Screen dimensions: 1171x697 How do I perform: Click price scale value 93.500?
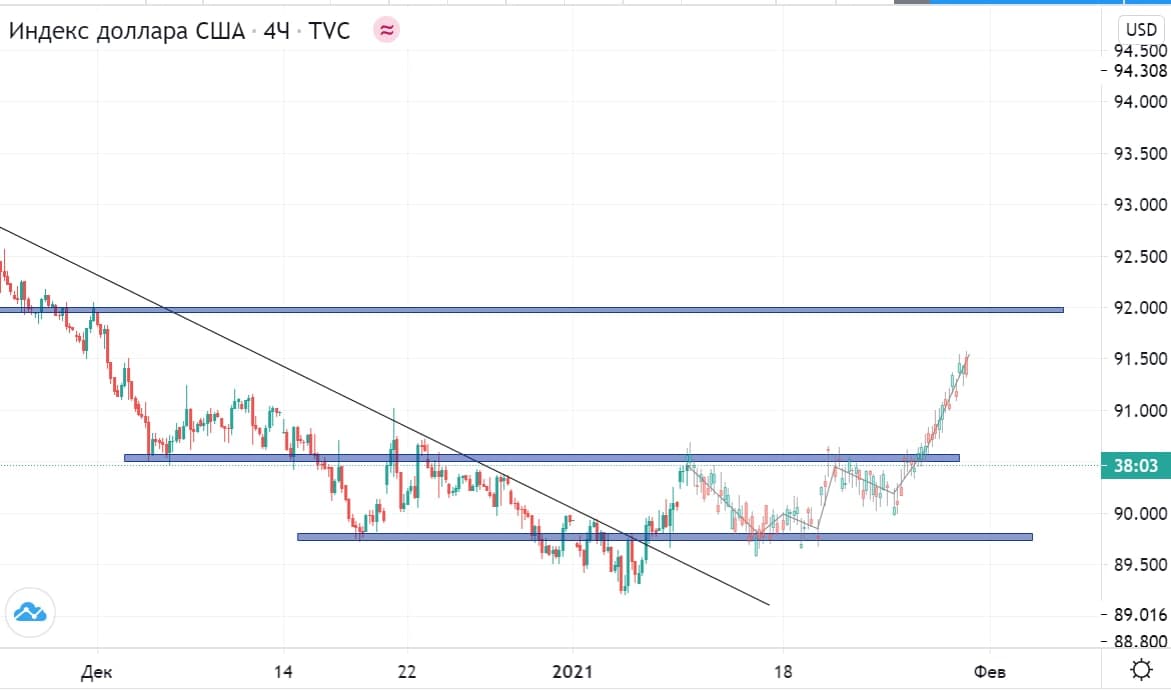pos(1140,153)
